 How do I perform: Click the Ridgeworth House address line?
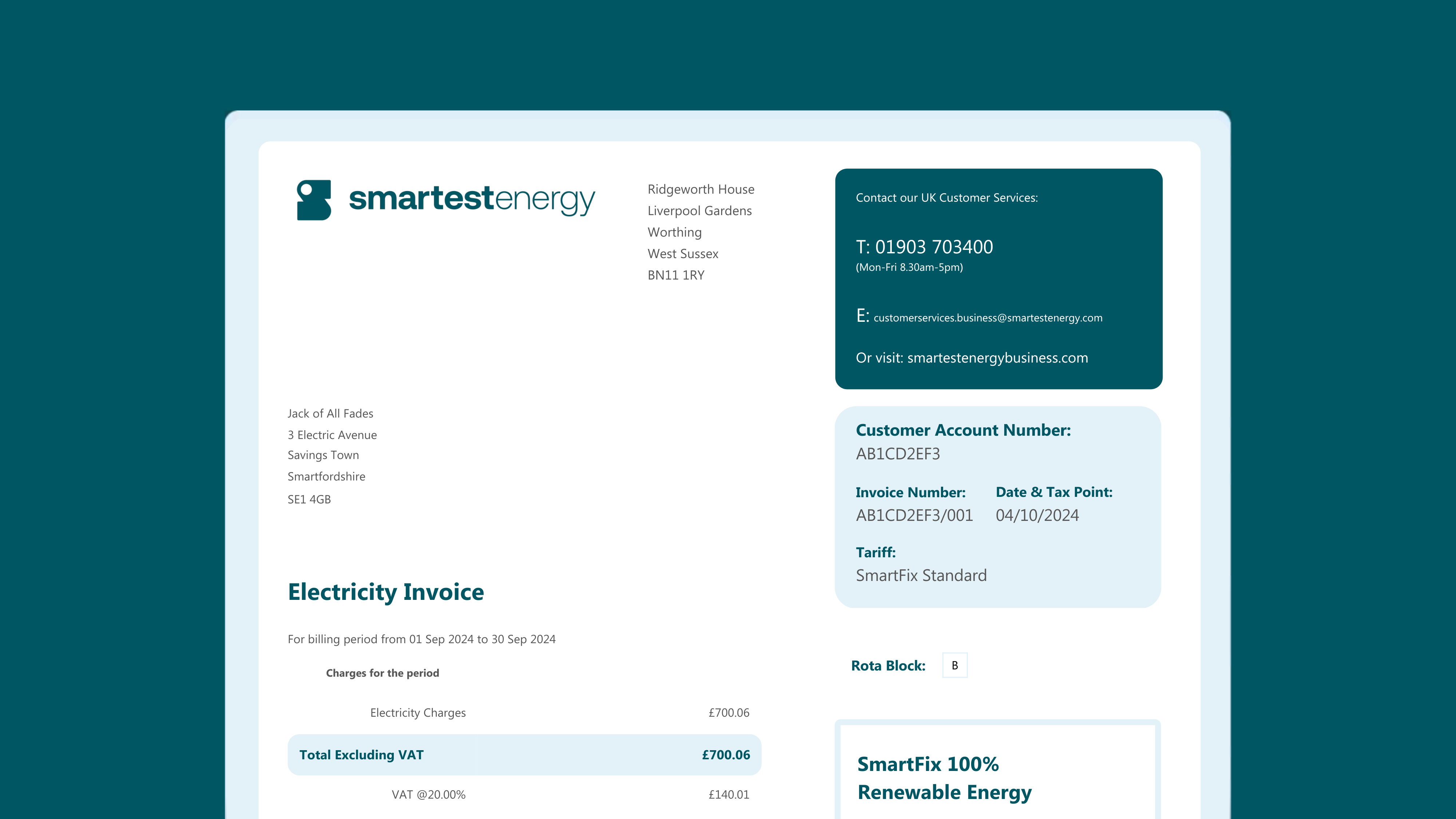pos(701,189)
